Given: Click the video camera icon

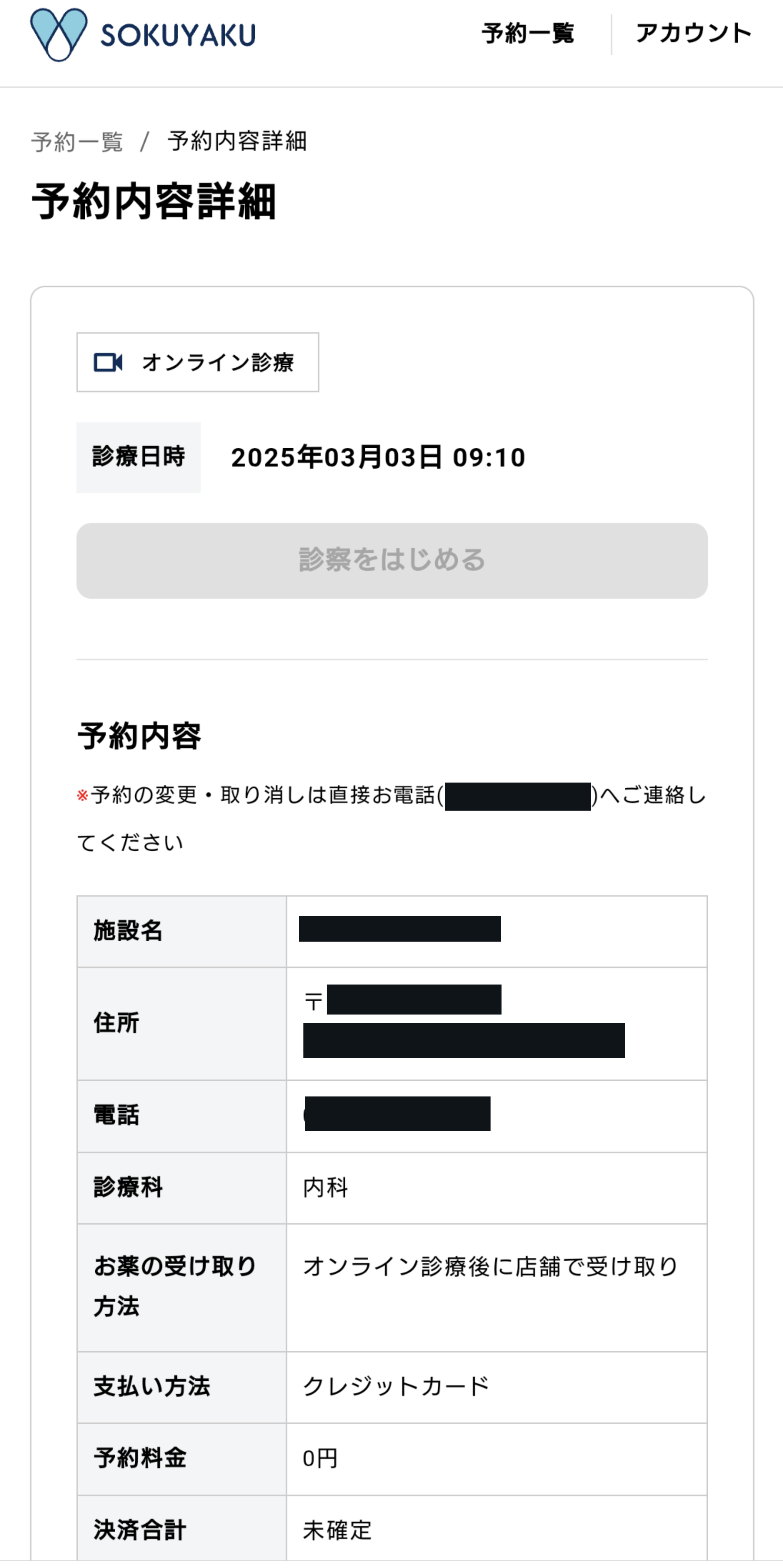Looking at the screenshot, I should coord(109,362).
